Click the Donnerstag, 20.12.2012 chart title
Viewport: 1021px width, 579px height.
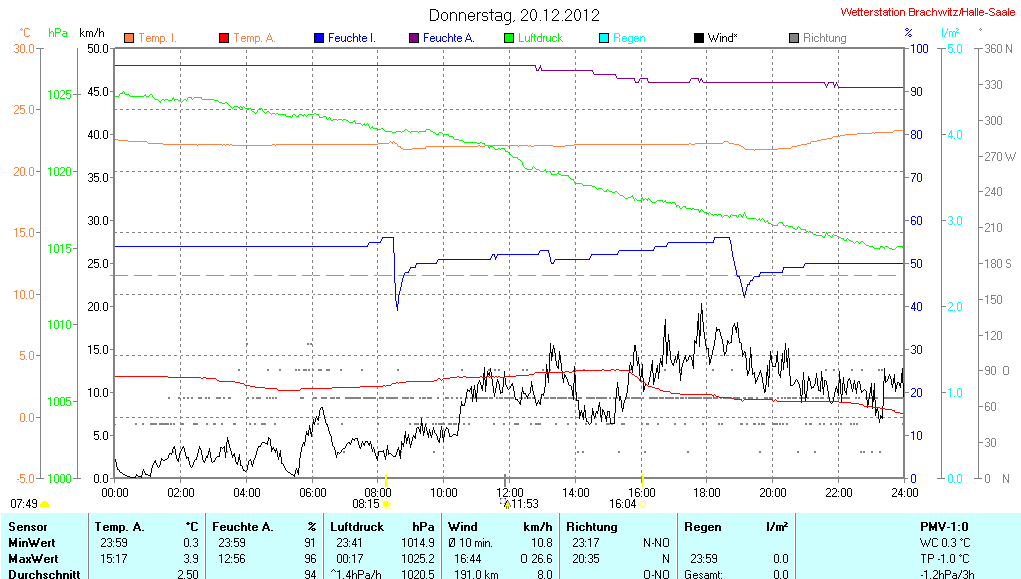(x=514, y=15)
